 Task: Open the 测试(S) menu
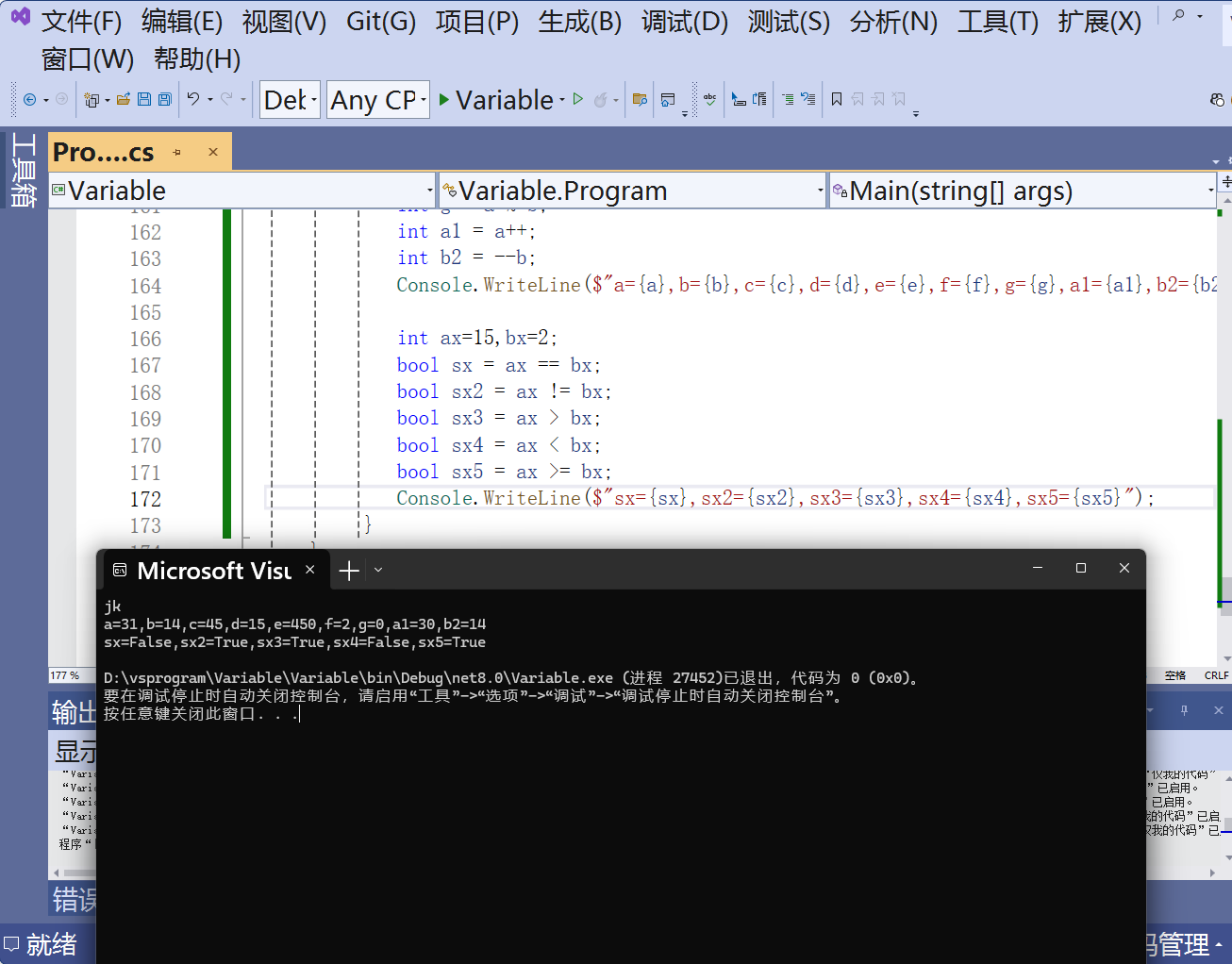(x=789, y=21)
